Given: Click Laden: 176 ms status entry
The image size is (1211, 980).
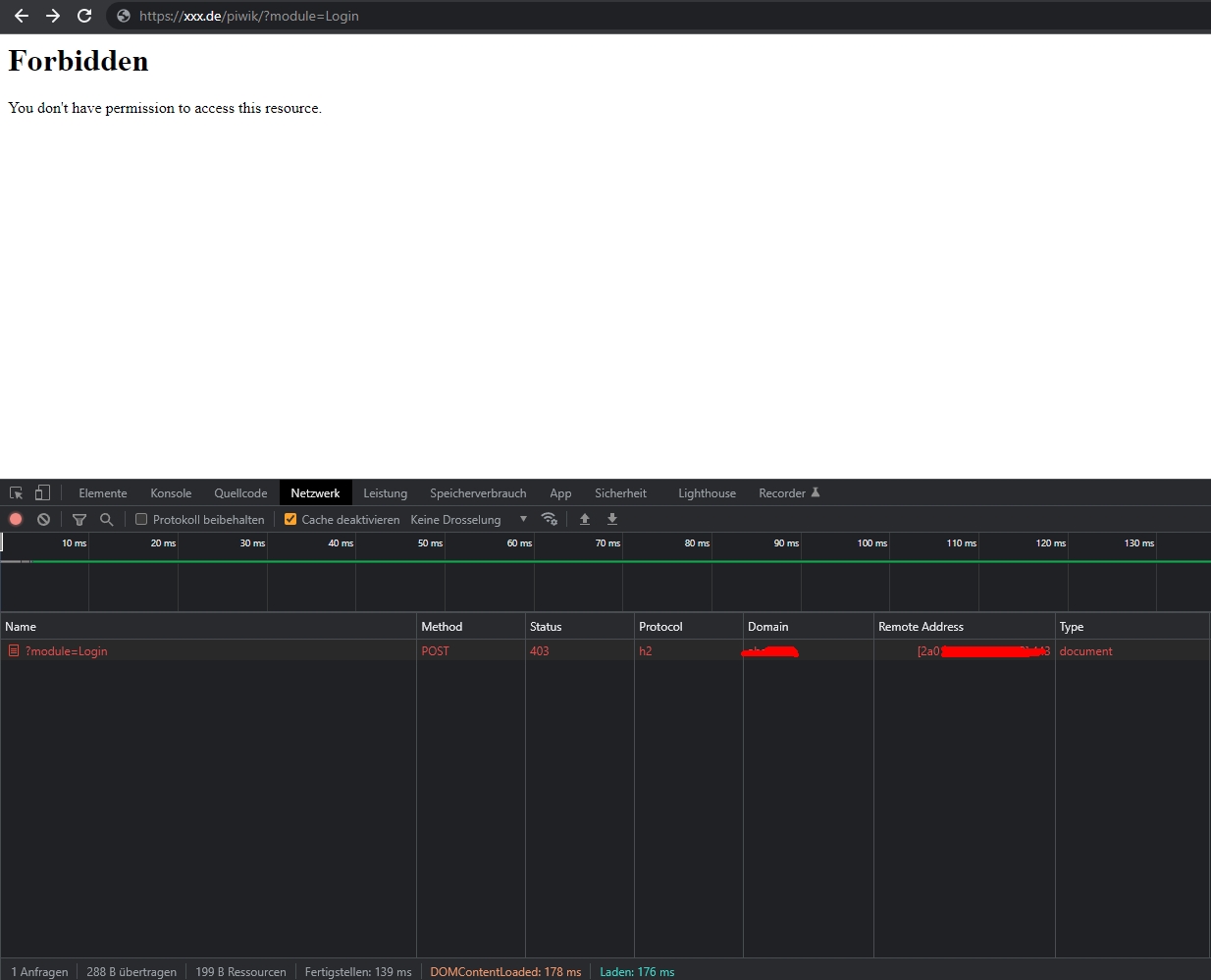Looking at the screenshot, I should tap(637, 971).
